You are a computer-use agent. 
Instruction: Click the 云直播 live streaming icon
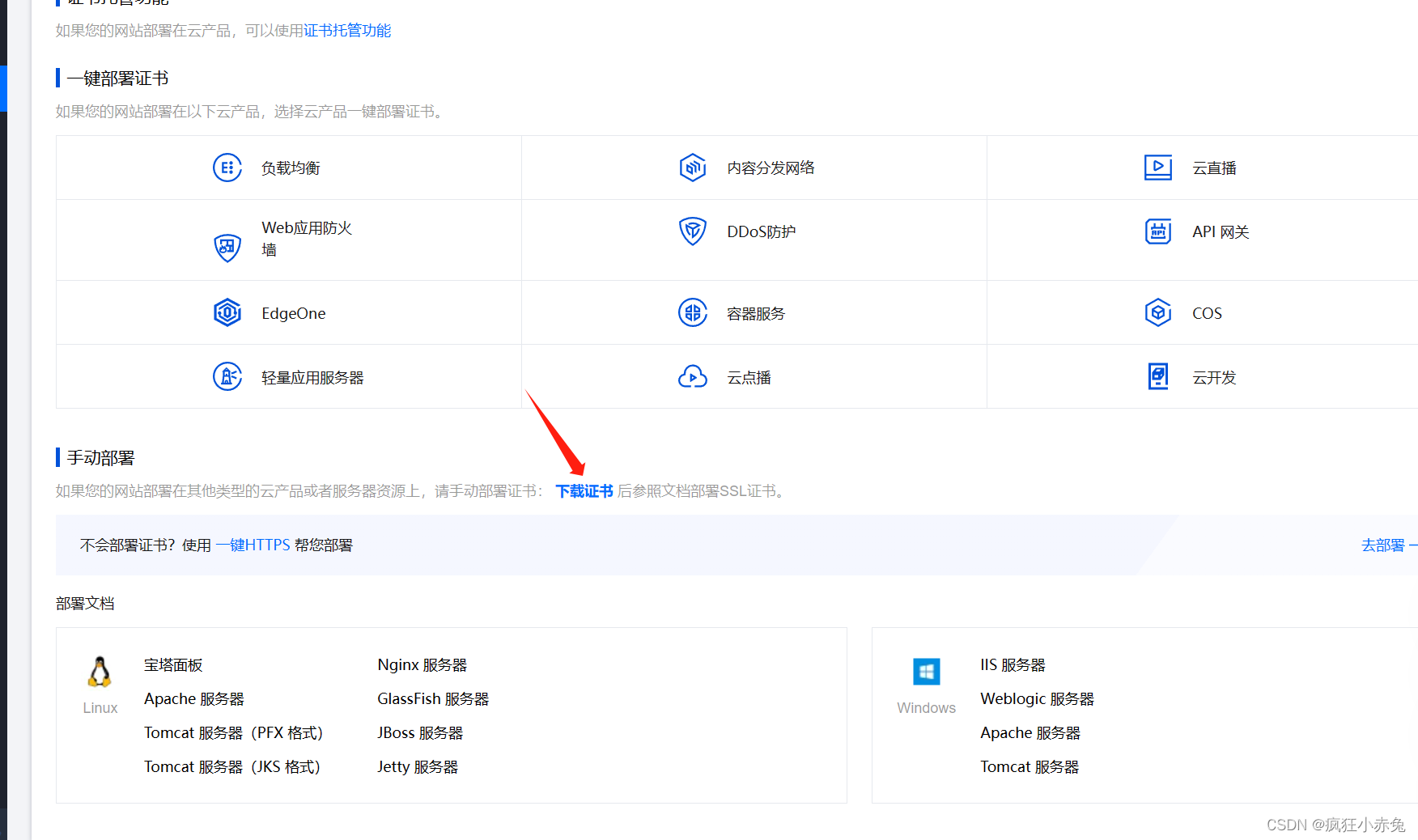coord(1158,168)
